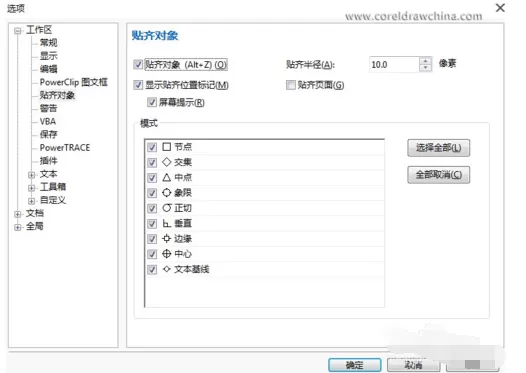
Task: Uncheck the 象限 mode checkbox
Action: click(x=152, y=193)
